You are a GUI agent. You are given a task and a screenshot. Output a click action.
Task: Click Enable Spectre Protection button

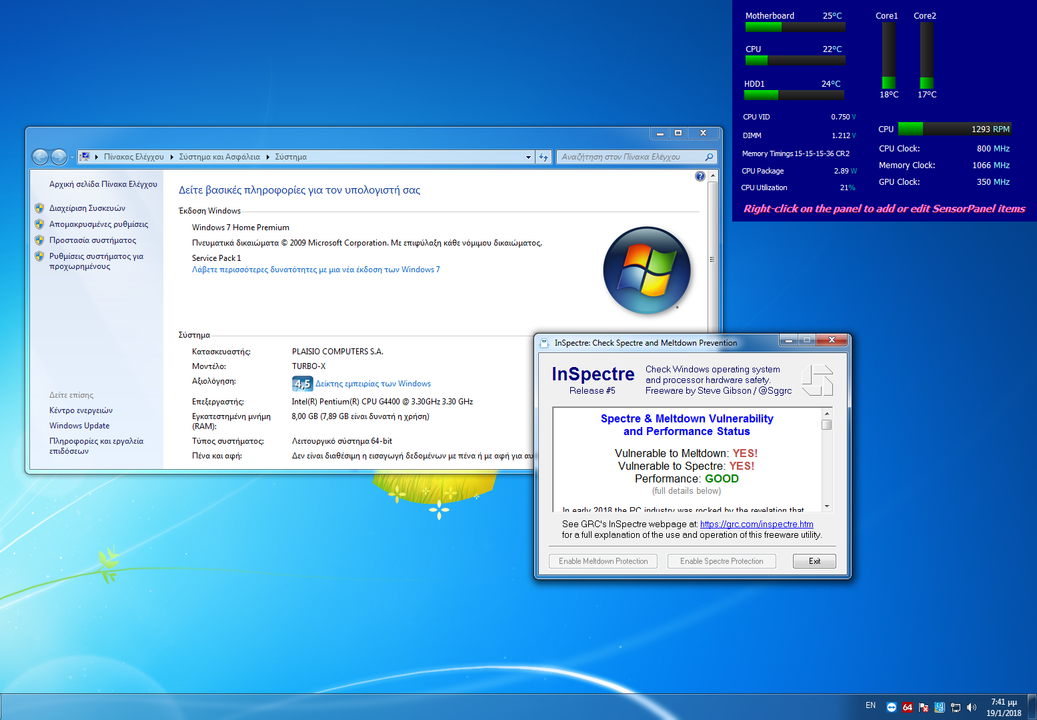[x=722, y=561]
